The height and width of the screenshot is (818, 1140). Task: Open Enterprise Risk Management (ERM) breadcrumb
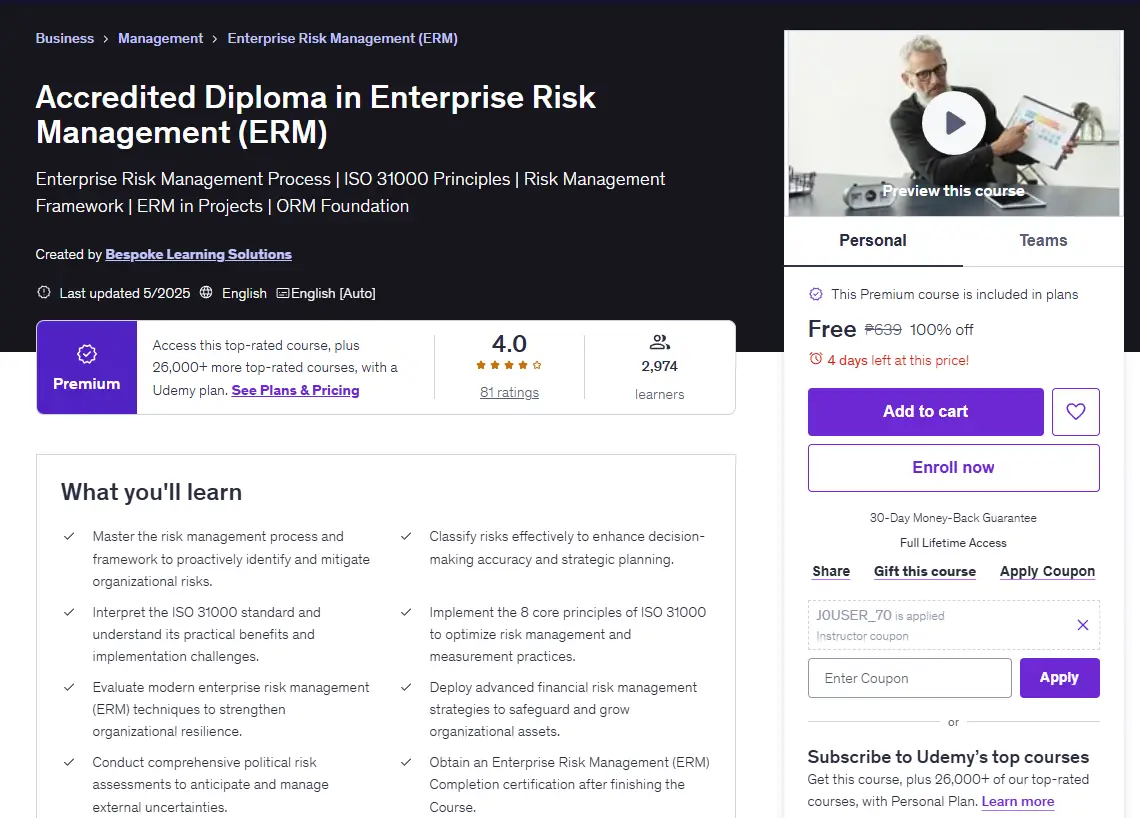[342, 39]
